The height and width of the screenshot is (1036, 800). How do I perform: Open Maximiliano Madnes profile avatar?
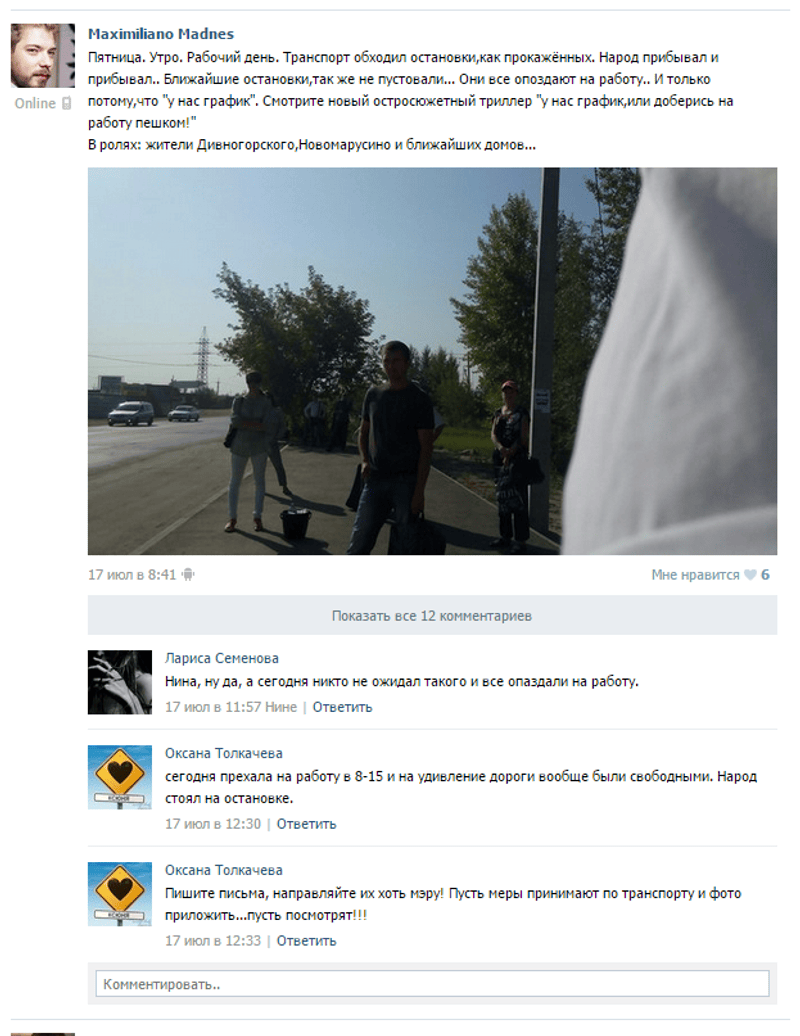(x=43, y=56)
